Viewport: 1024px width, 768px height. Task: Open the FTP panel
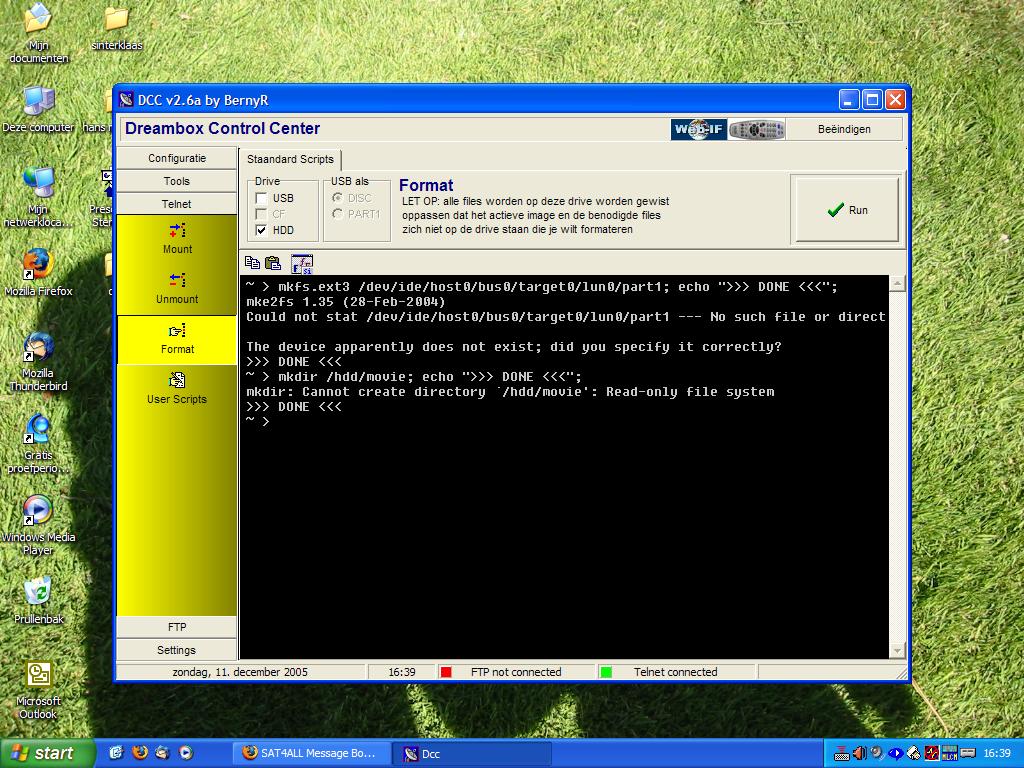point(176,627)
